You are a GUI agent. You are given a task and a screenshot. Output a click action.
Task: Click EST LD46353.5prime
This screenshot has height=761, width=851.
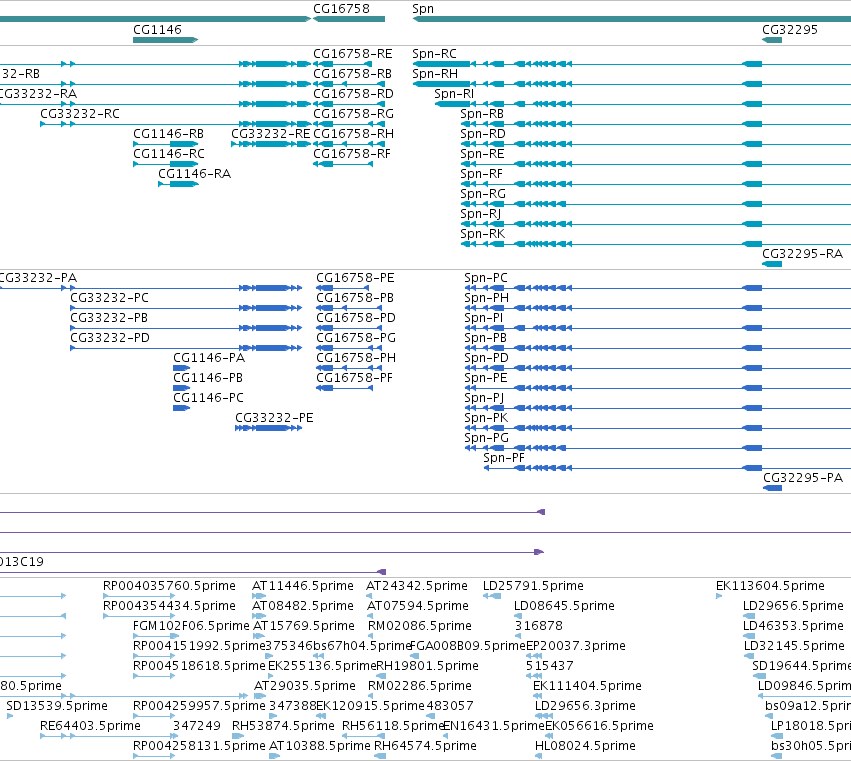pyautogui.click(x=793, y=626)
